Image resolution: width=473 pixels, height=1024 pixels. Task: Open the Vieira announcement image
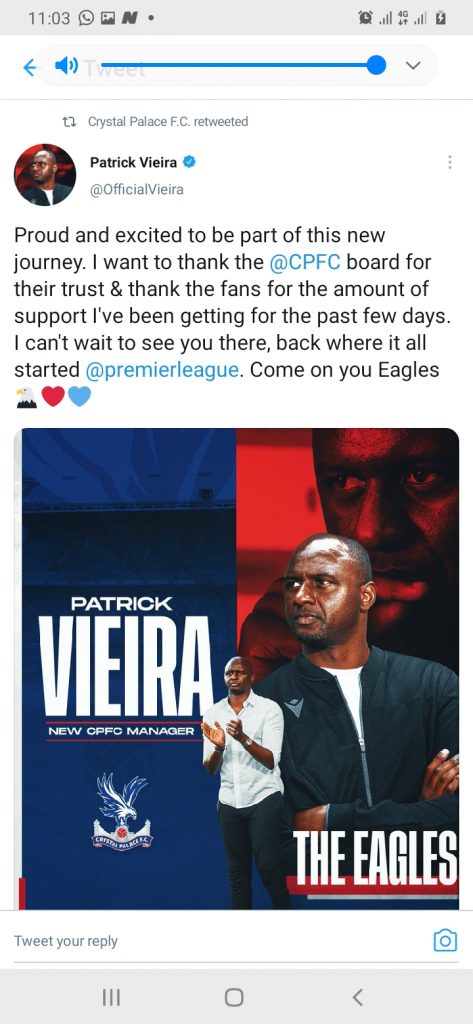[x=236, y=669]
